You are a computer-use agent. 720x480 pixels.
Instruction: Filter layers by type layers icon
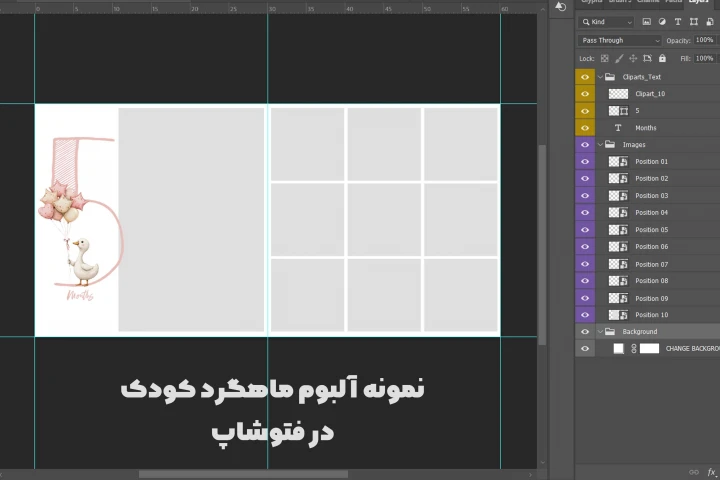pyautogui.click(x=678, y=22)
